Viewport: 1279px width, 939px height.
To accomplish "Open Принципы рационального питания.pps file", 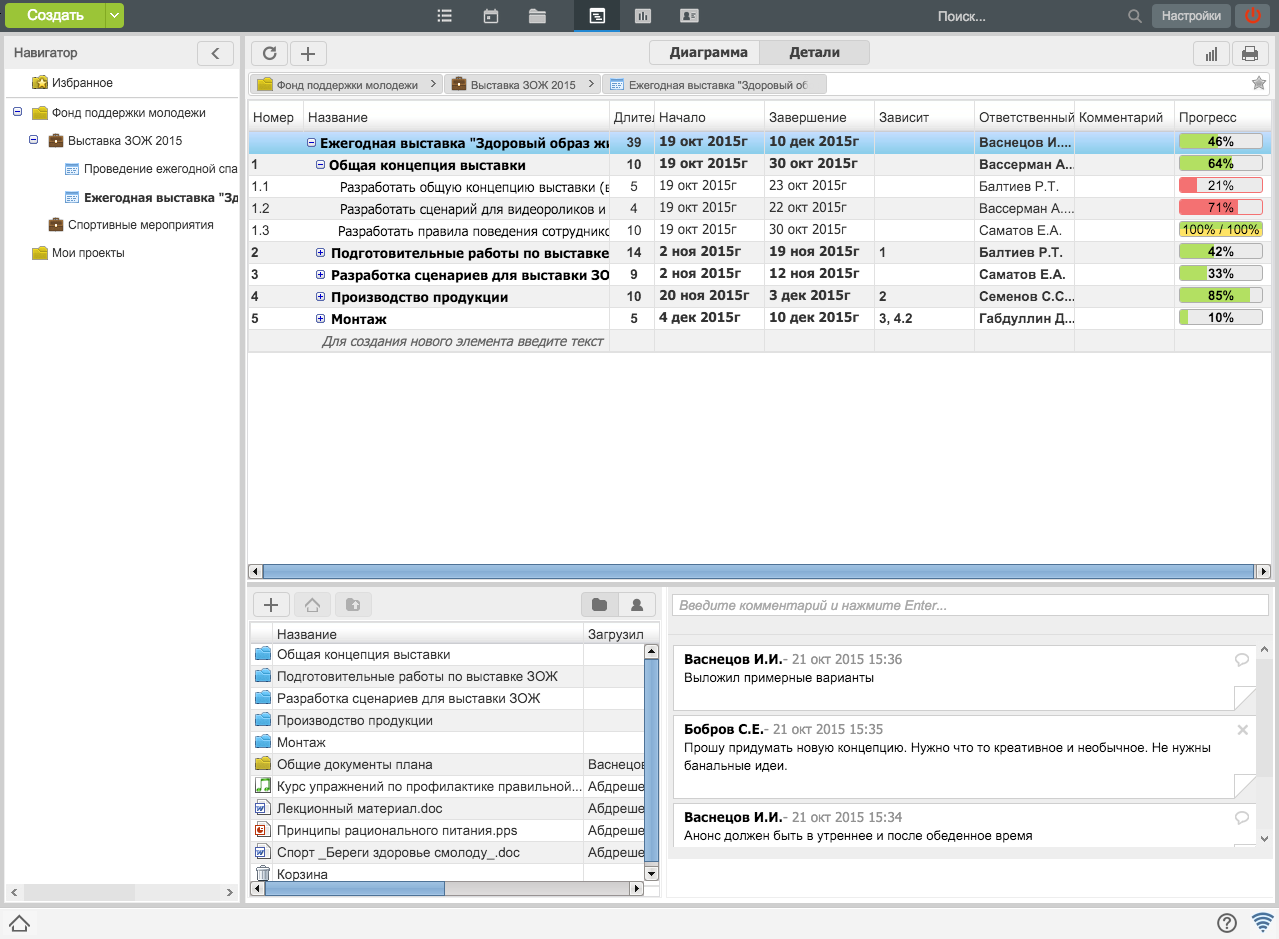I will [396, 830].
